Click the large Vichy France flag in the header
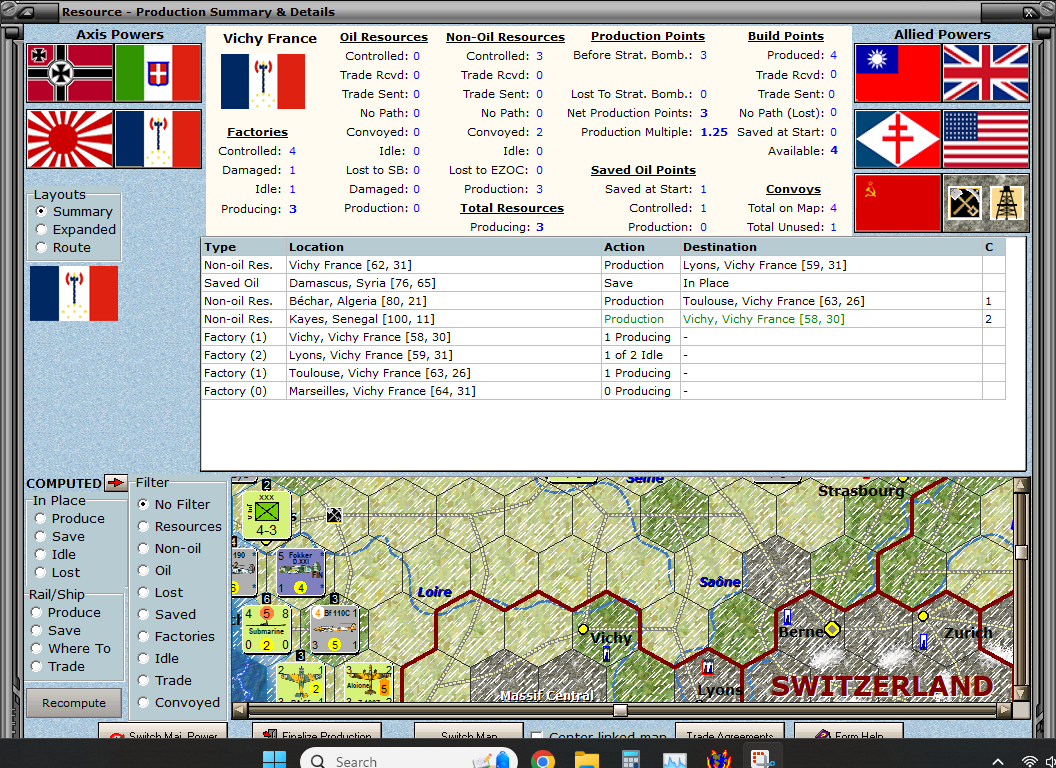This screenshot has width=1056, height=768. (x=263, y=82)
